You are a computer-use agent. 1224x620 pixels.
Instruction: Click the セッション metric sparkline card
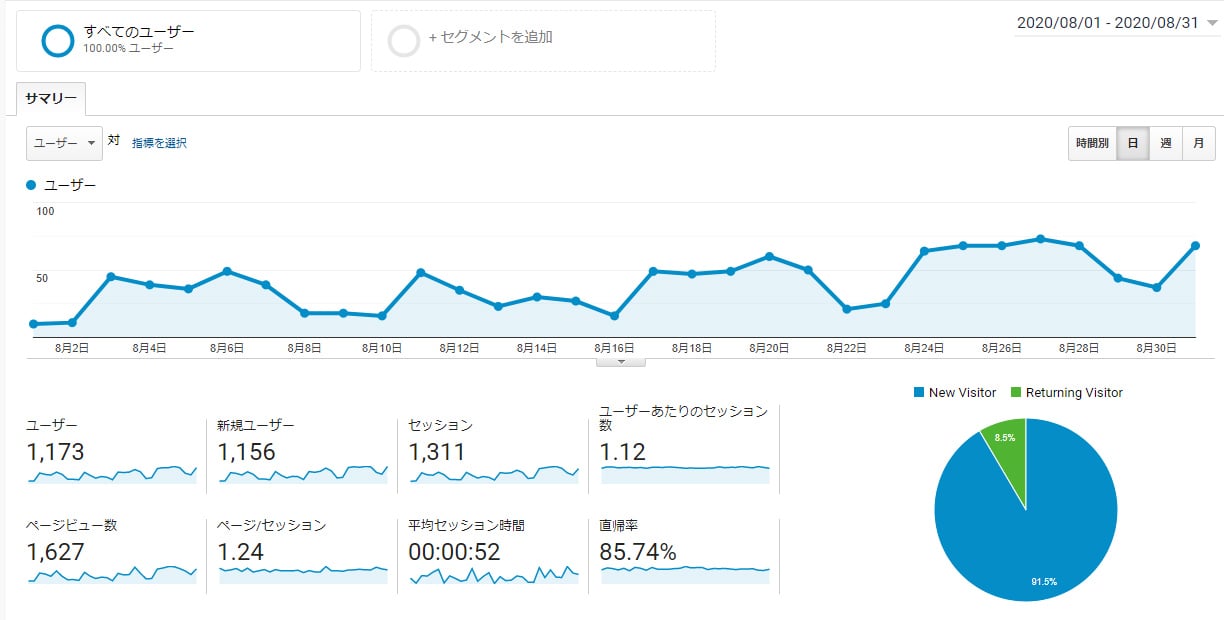(x=490, y=450)
